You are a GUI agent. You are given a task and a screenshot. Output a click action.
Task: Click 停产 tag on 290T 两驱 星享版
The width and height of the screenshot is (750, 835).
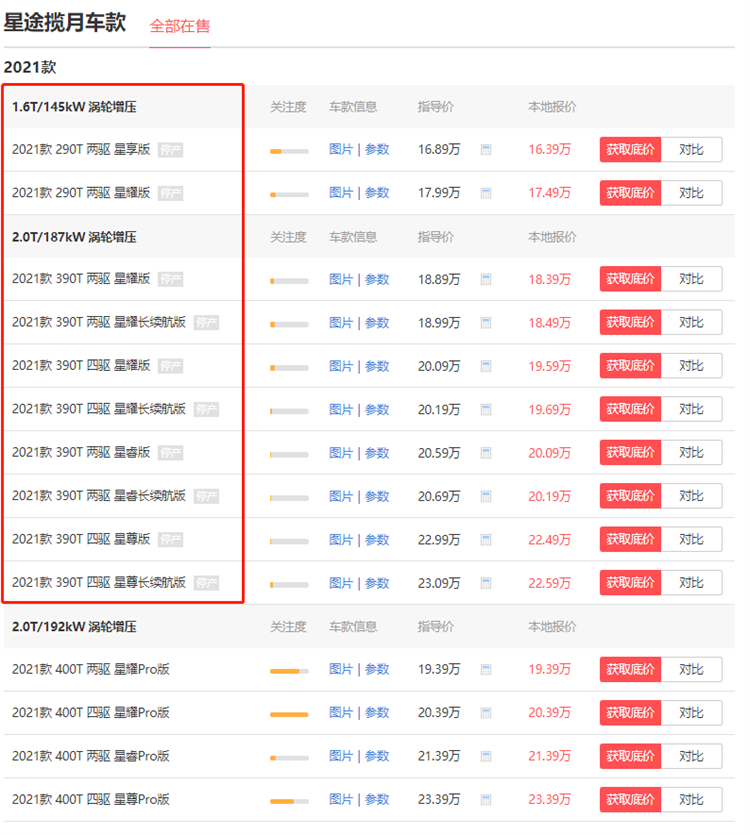pos(170,150)
